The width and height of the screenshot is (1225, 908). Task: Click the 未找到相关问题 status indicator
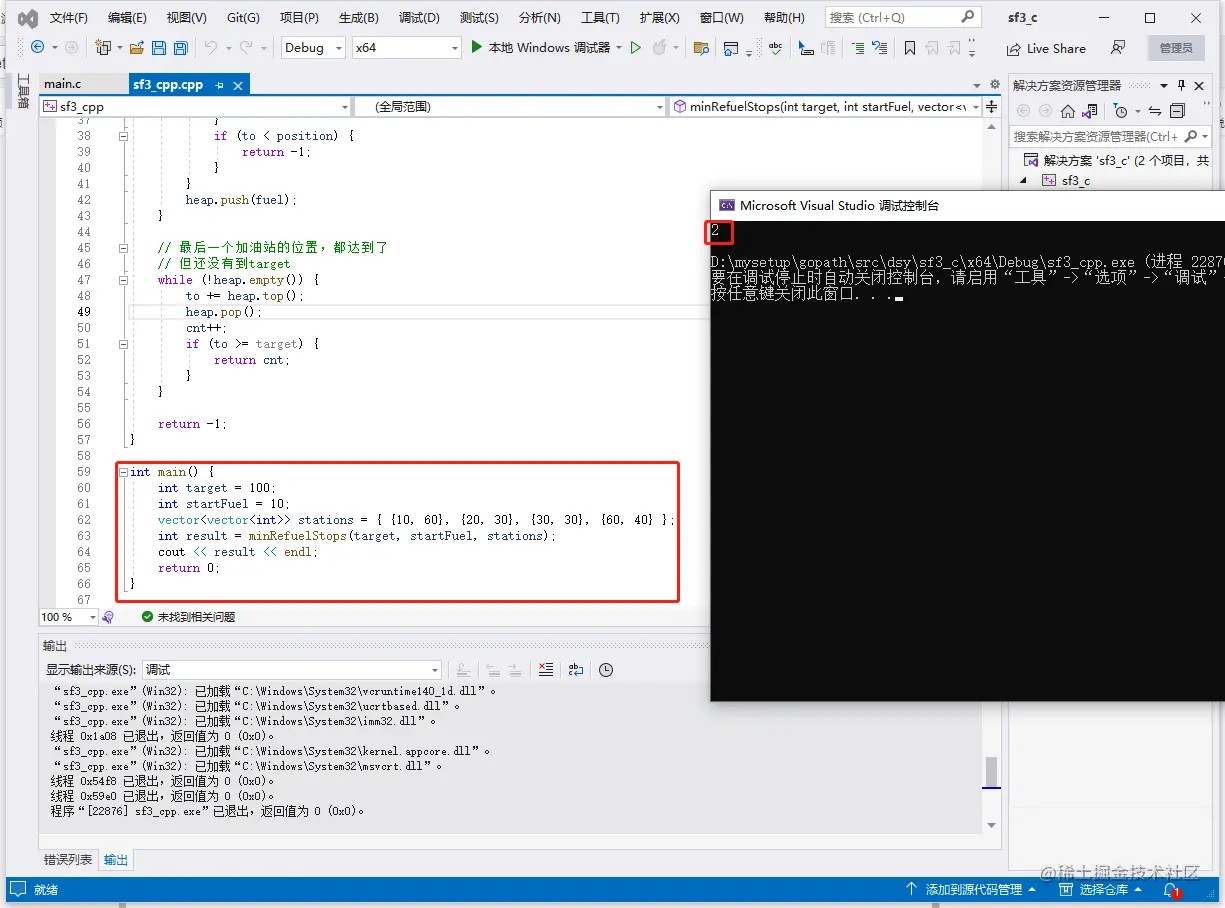[188, 617]
